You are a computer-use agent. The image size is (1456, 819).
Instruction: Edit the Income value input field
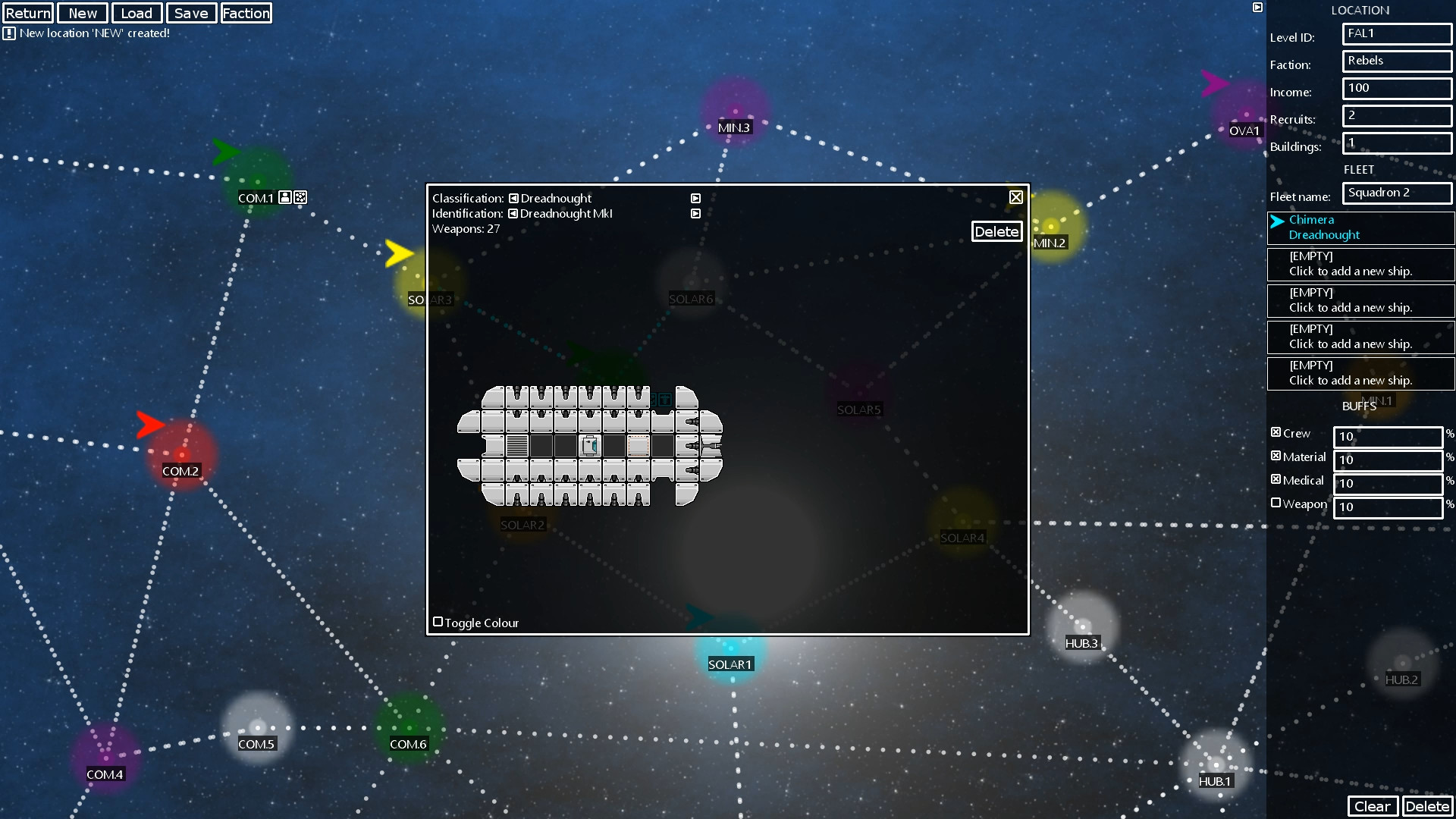pos(1392,88)
